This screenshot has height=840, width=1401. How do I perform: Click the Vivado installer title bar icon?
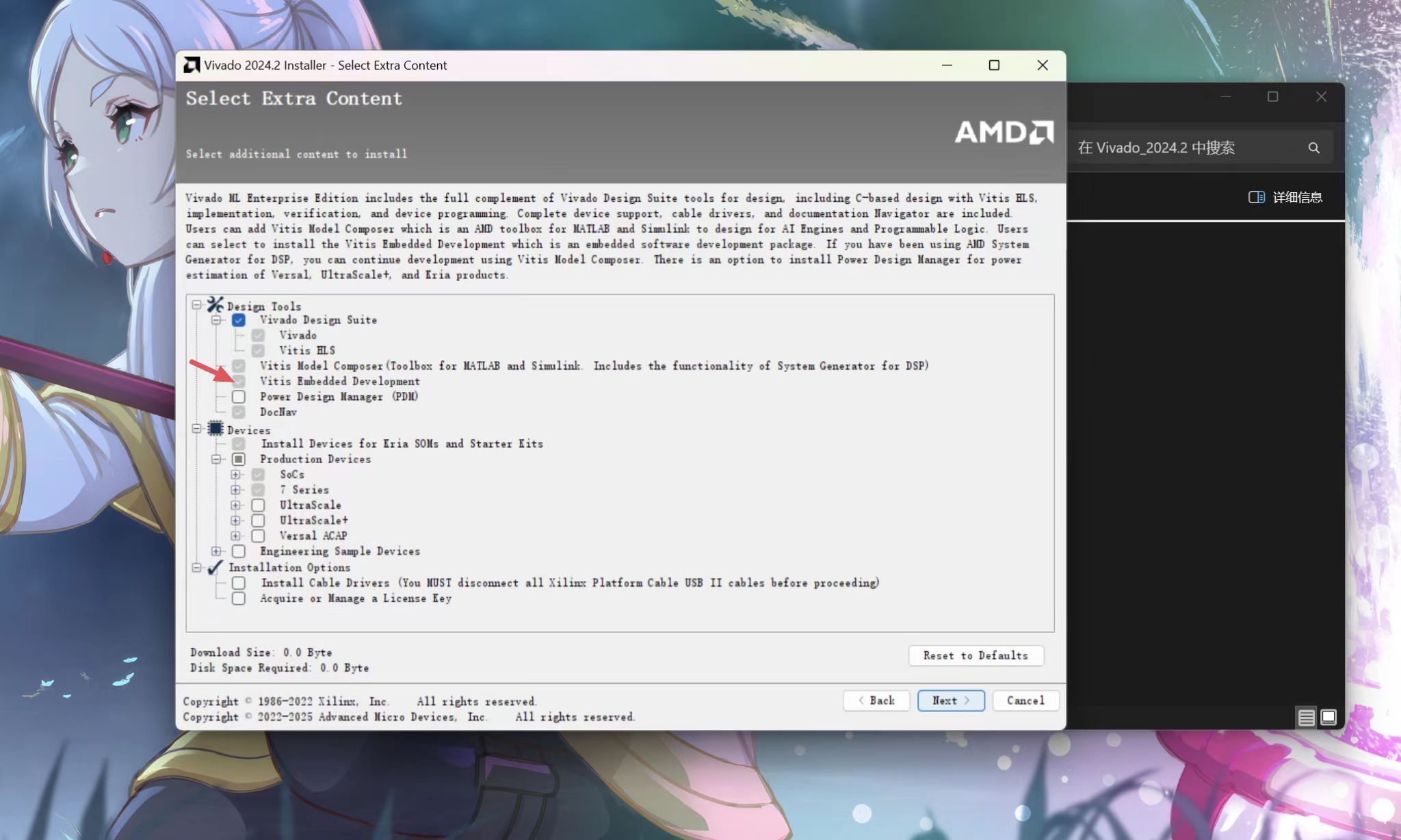[x=192, y=65]
